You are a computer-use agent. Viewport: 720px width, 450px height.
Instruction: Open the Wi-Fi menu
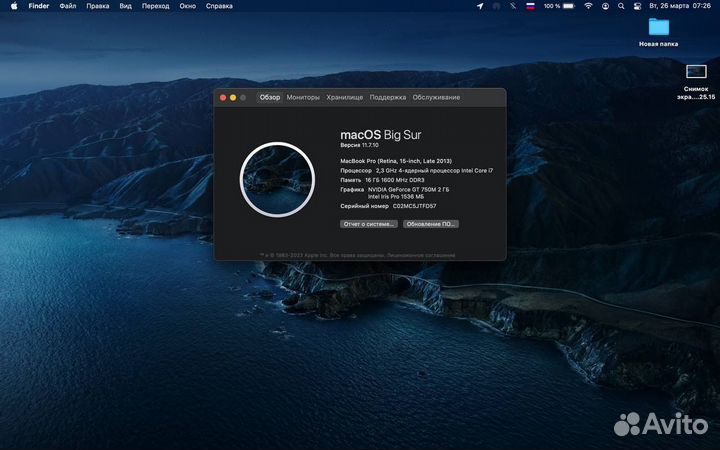pos(588,6)
